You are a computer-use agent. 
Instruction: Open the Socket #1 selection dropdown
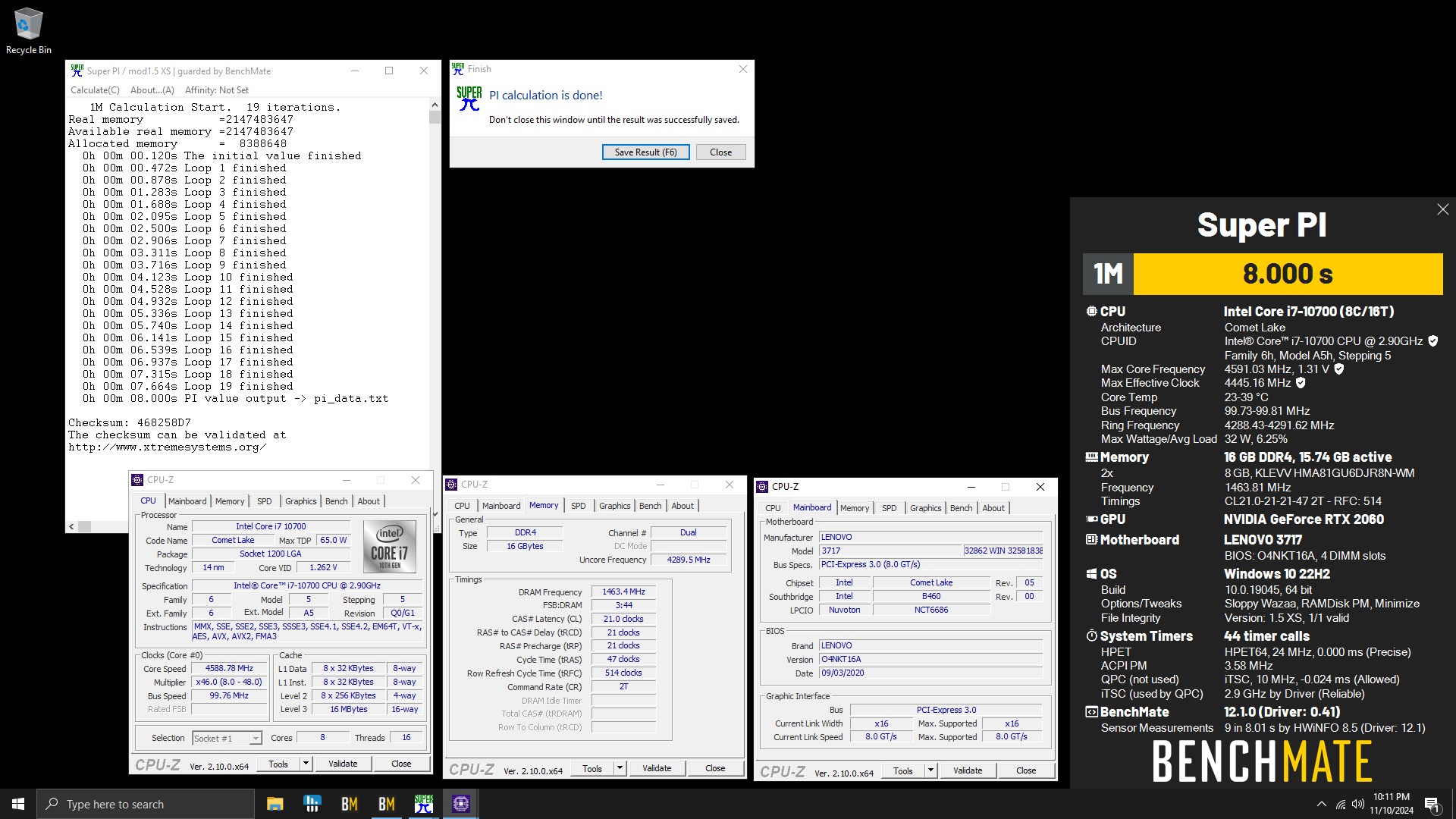click(x=227, y=738)
